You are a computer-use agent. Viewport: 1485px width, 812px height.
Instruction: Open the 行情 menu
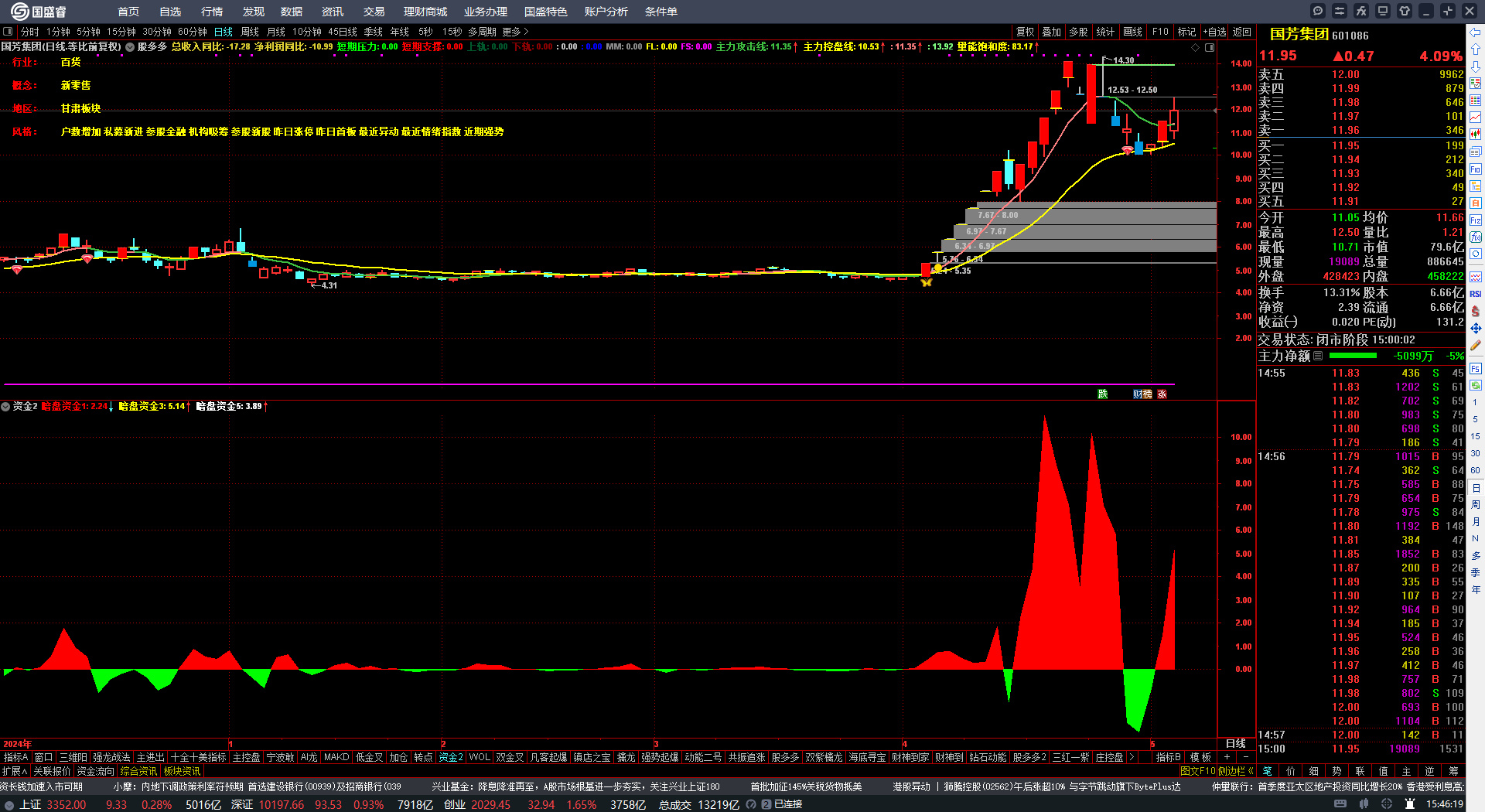pos(212,12)
